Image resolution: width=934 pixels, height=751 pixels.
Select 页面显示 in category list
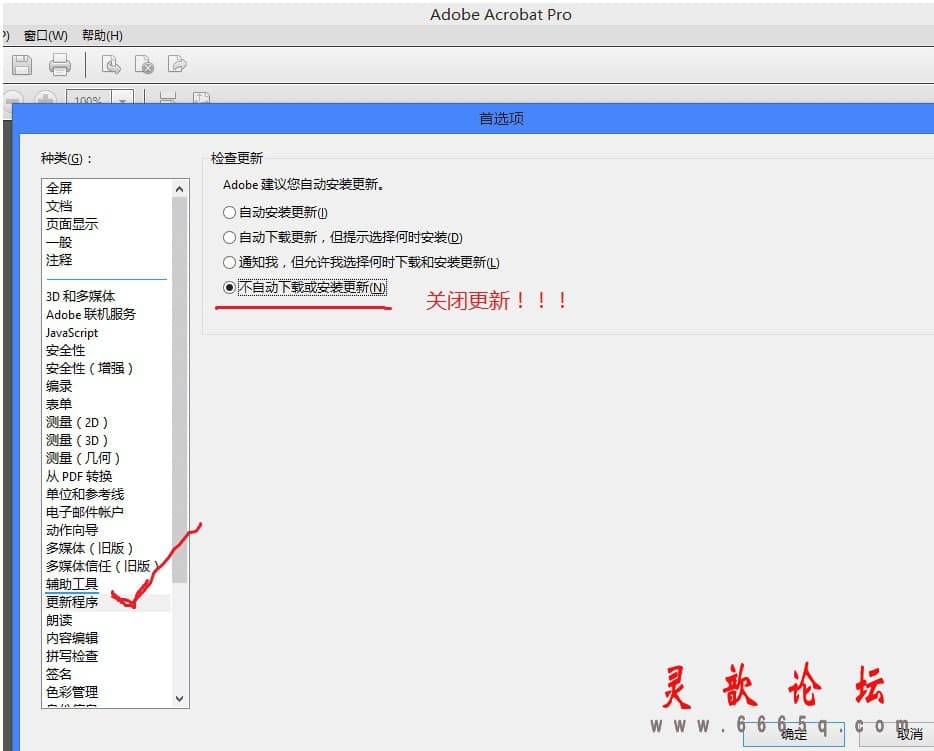tap(72, 224)
